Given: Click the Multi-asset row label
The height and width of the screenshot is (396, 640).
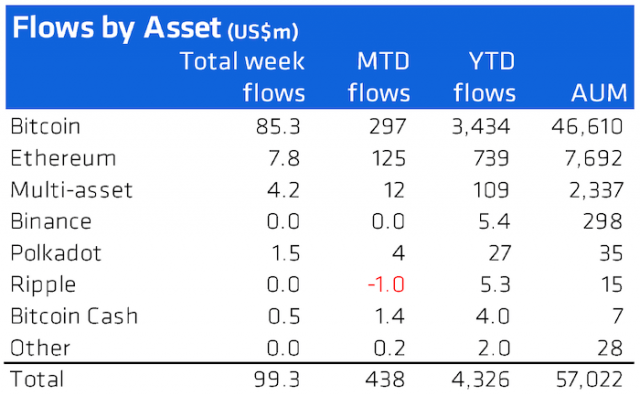Looking at the screenshot, I should click(x=71, y=190).
